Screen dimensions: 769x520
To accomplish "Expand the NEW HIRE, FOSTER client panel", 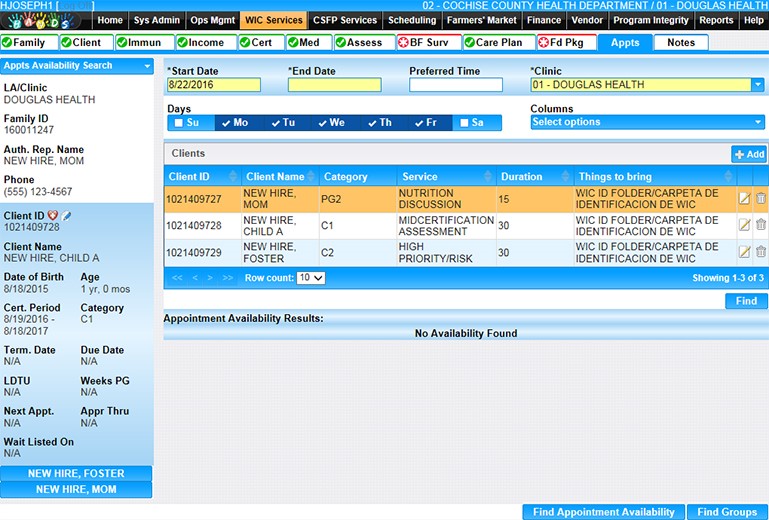I will click(76, 474).
